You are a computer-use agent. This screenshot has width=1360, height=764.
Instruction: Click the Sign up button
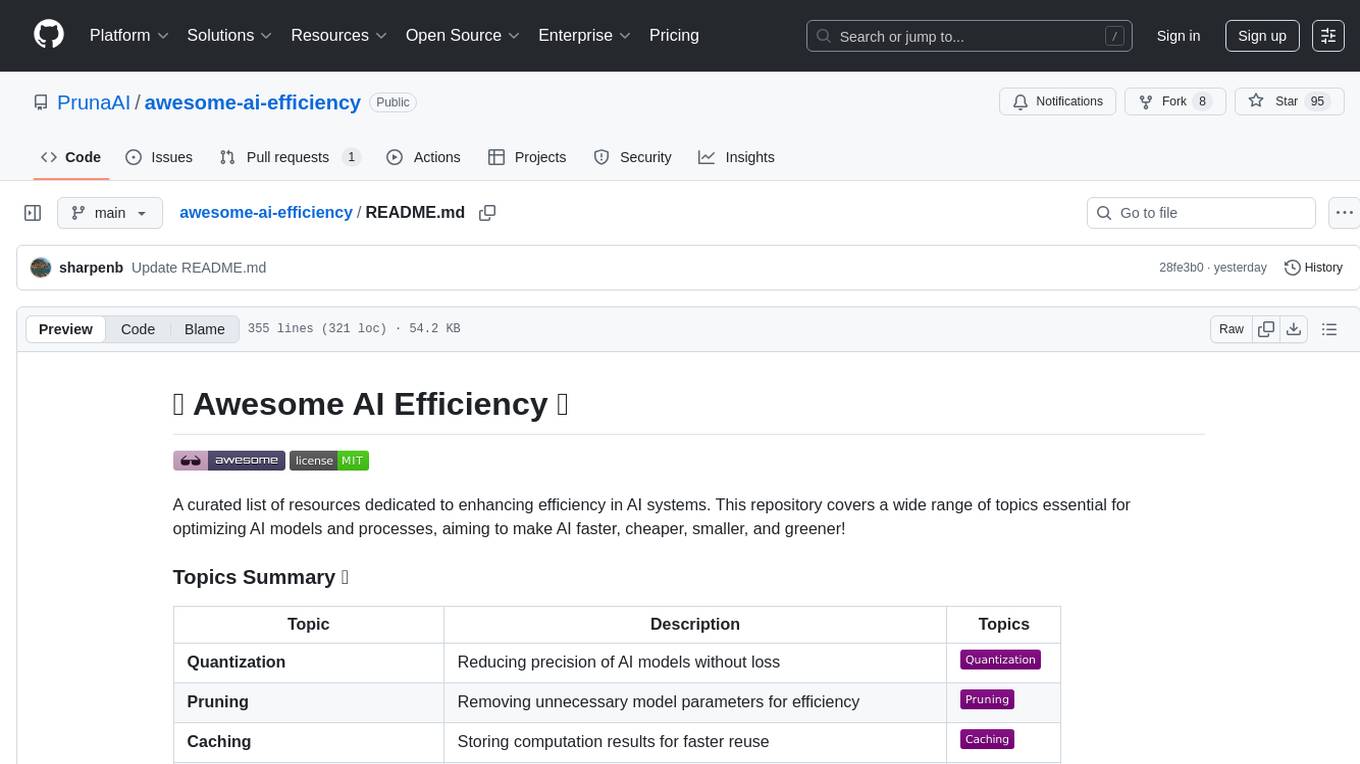coord(1262,36)
